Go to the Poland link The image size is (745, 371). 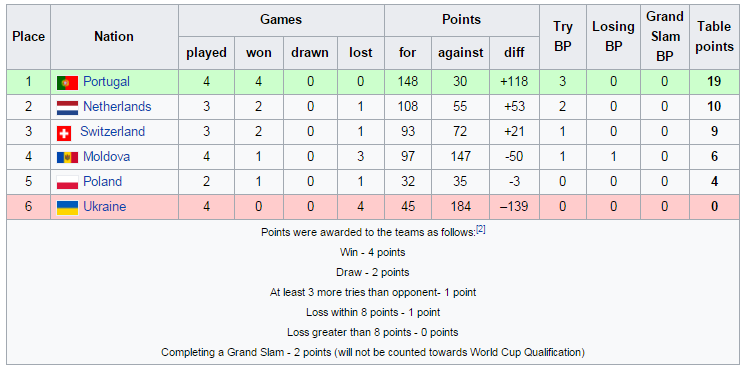pyautogui.click(x=103, y=181)
